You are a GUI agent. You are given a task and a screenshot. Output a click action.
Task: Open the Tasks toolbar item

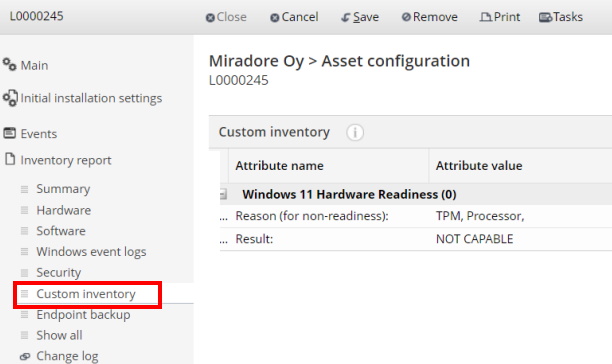tap(560, 17)
